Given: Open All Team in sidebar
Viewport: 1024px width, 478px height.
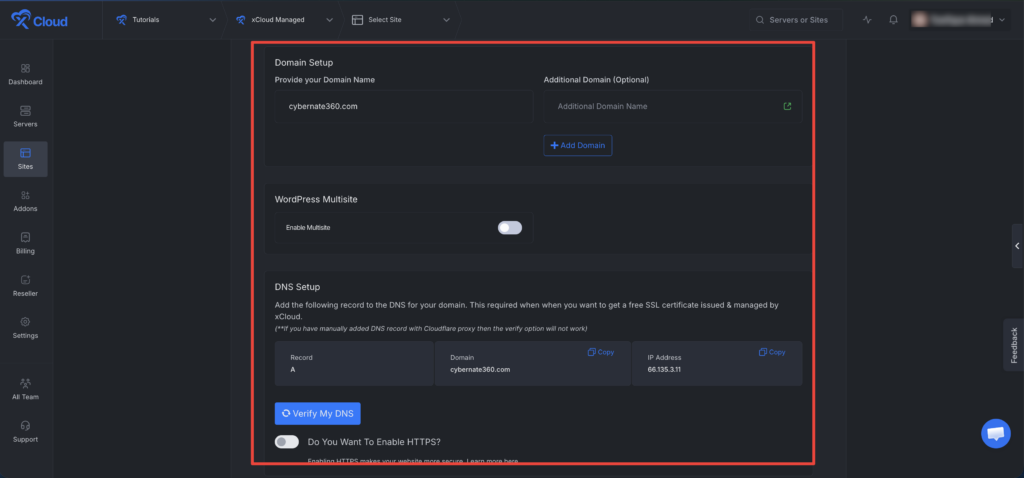Looking at the screenshot, I should pyautogui.click(x=25, y=389).
